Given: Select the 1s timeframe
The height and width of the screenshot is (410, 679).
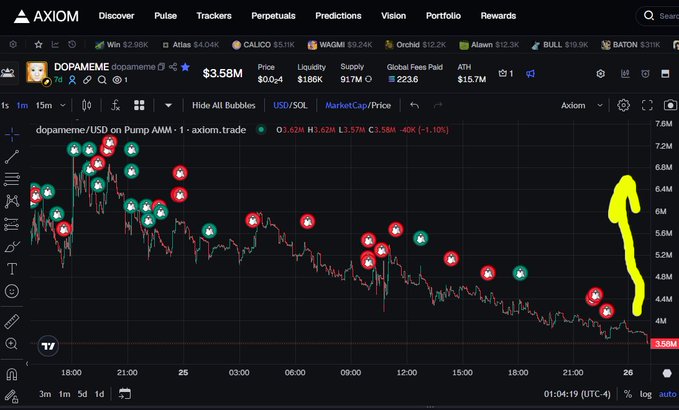Looking at the screenshot, I should pos(5,105).
